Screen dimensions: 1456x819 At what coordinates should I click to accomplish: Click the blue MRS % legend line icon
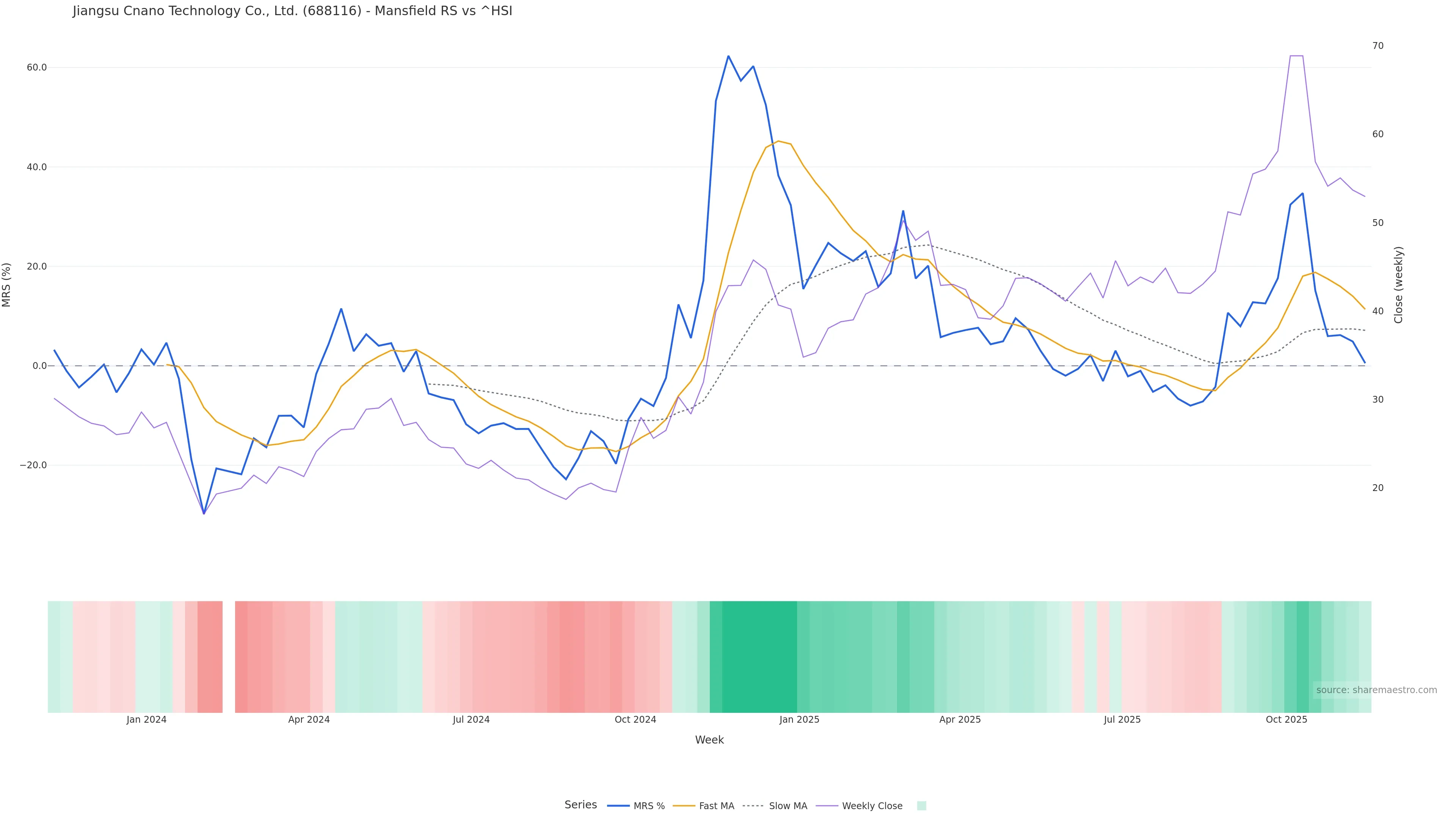[x=618, y=806]
